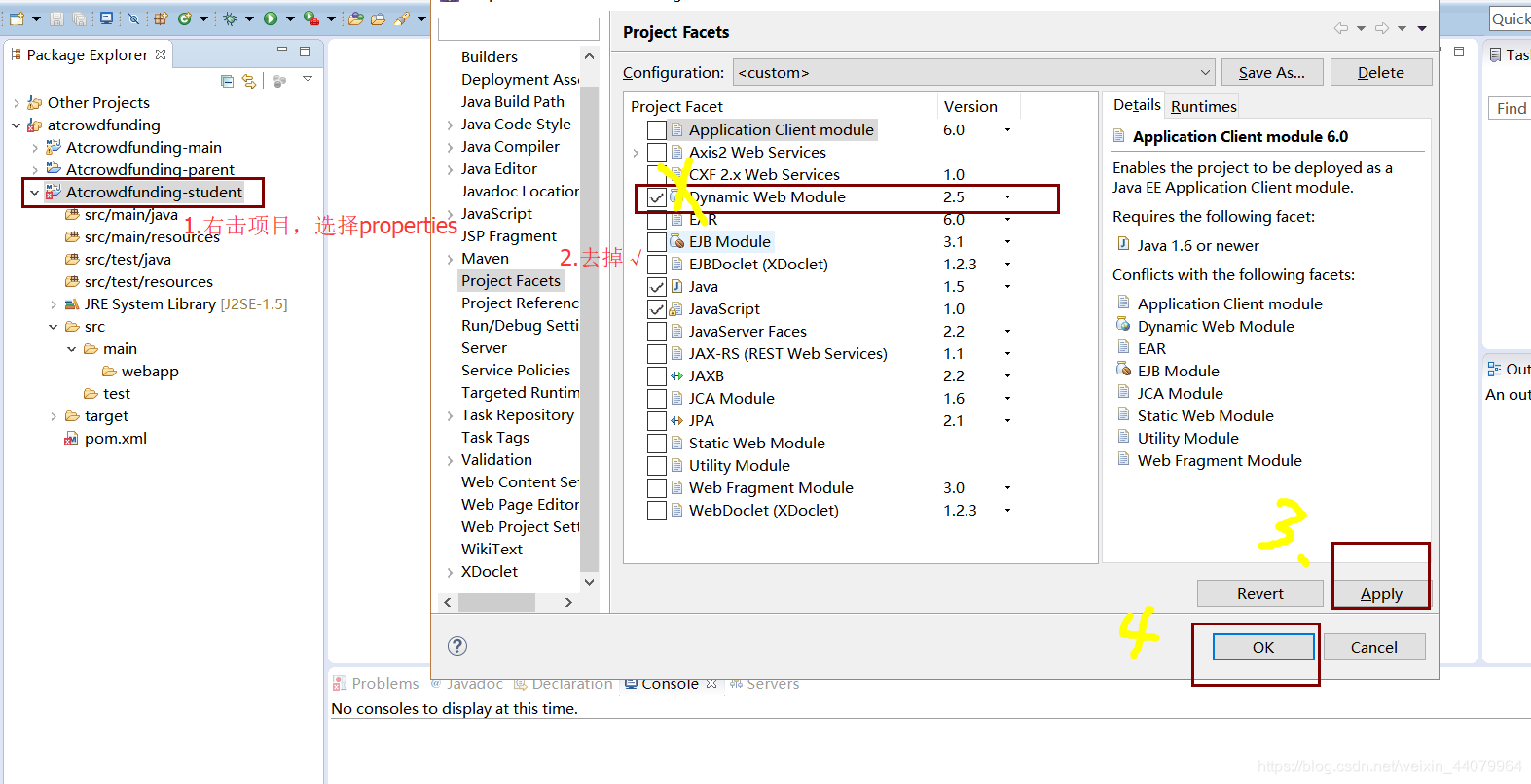Screen dimensions: 1531x784
Task: Toggle Link with Editor in Package Explorer
Action: [249, 81]
